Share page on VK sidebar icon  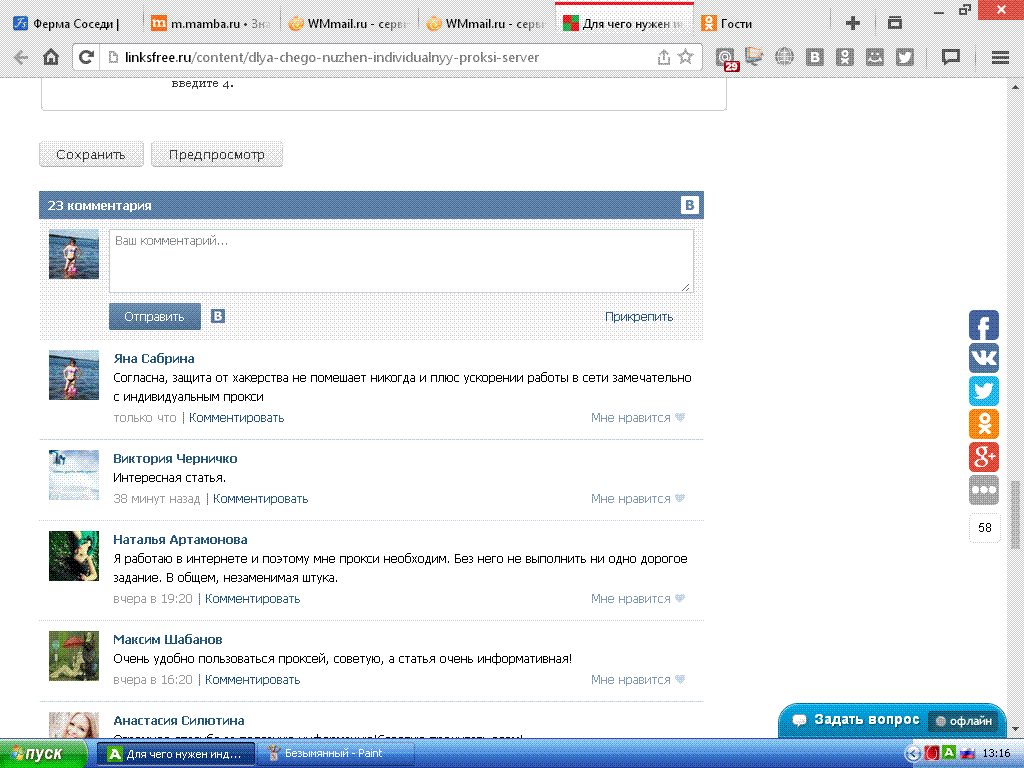984,358
